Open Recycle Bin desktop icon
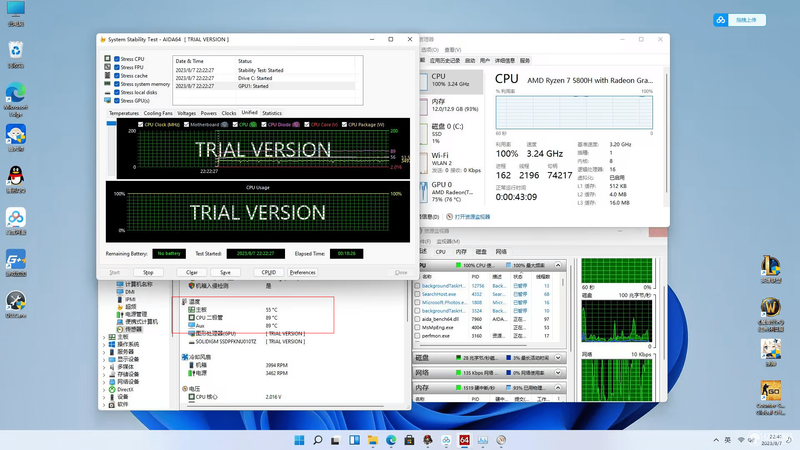This screenshot has width=800, height=450. click(x=16, y=54)
